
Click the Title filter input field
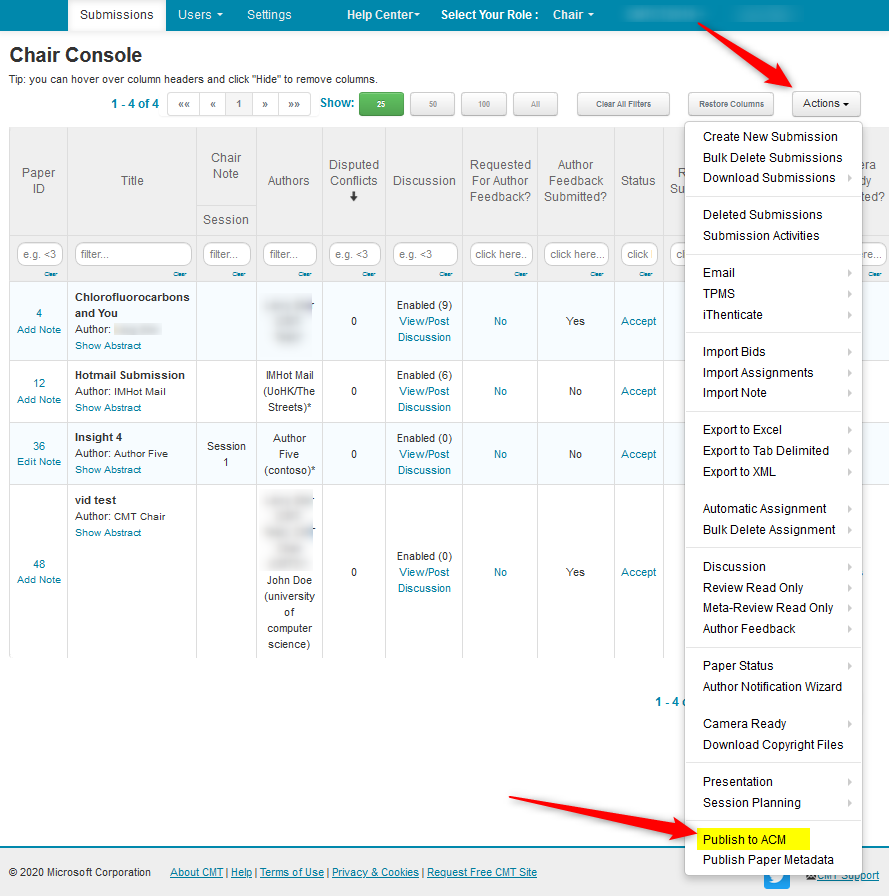click(133, 254)
